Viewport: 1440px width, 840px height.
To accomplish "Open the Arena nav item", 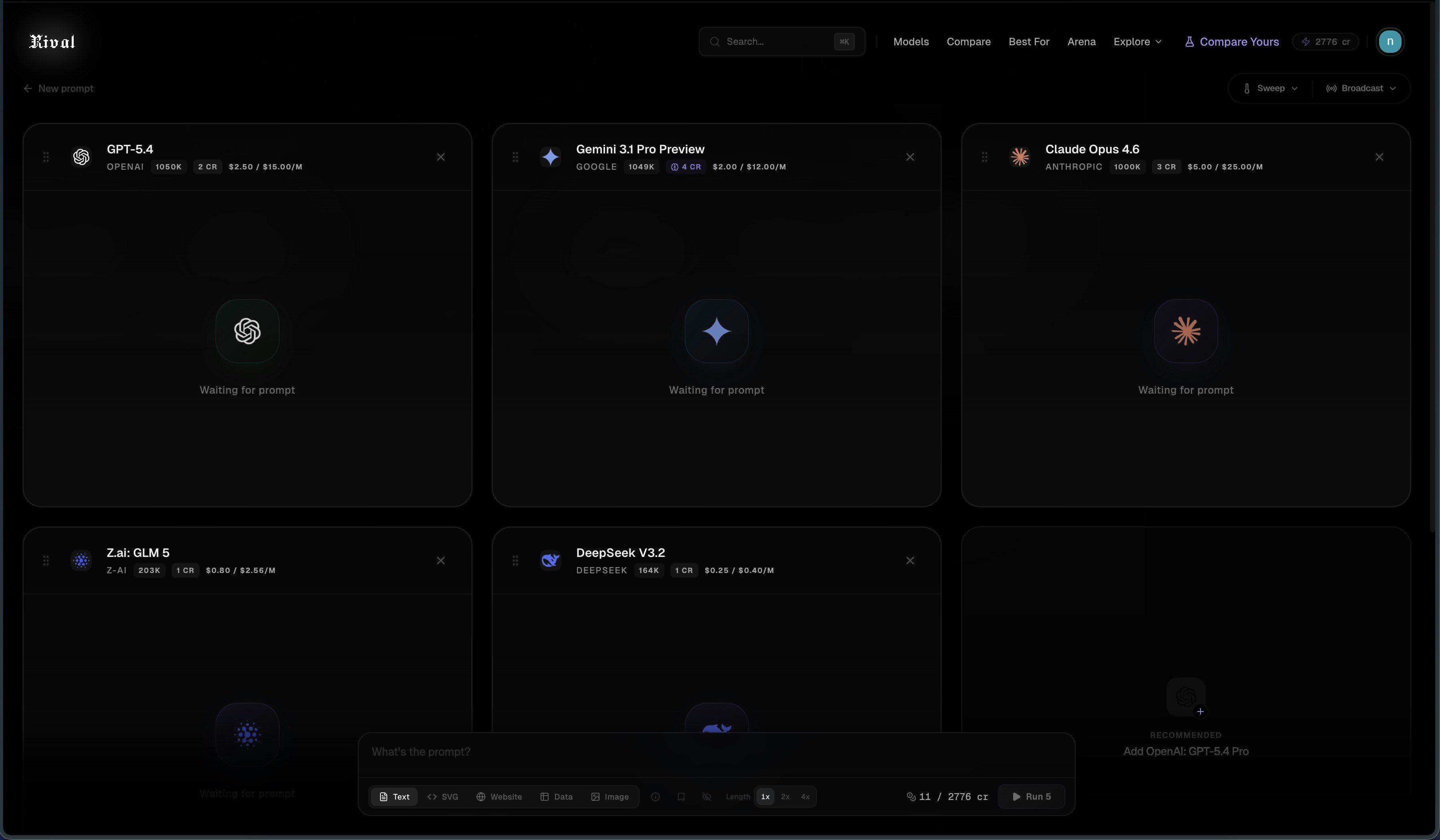I will click(1081, 42).
